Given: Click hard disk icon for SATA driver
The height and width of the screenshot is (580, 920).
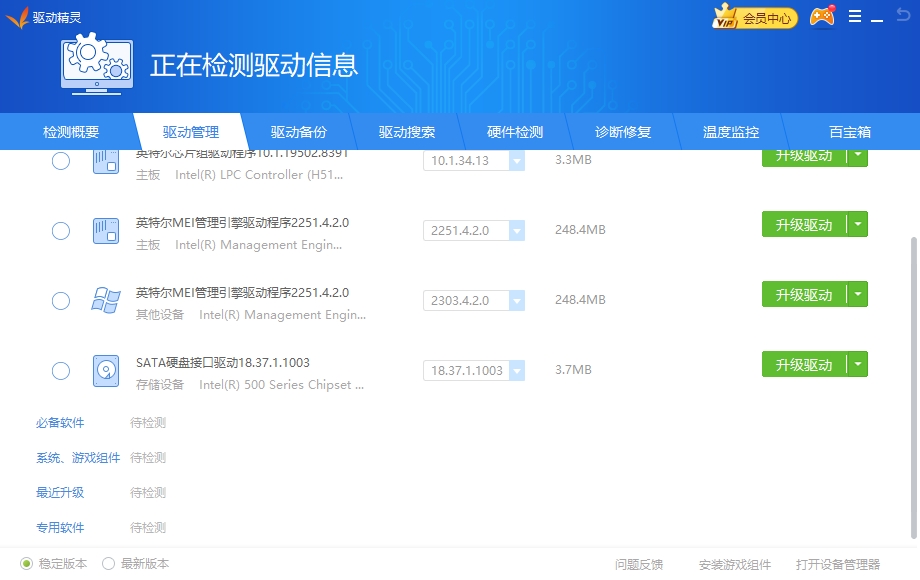Looking at the screenshot, I should 106,371.
